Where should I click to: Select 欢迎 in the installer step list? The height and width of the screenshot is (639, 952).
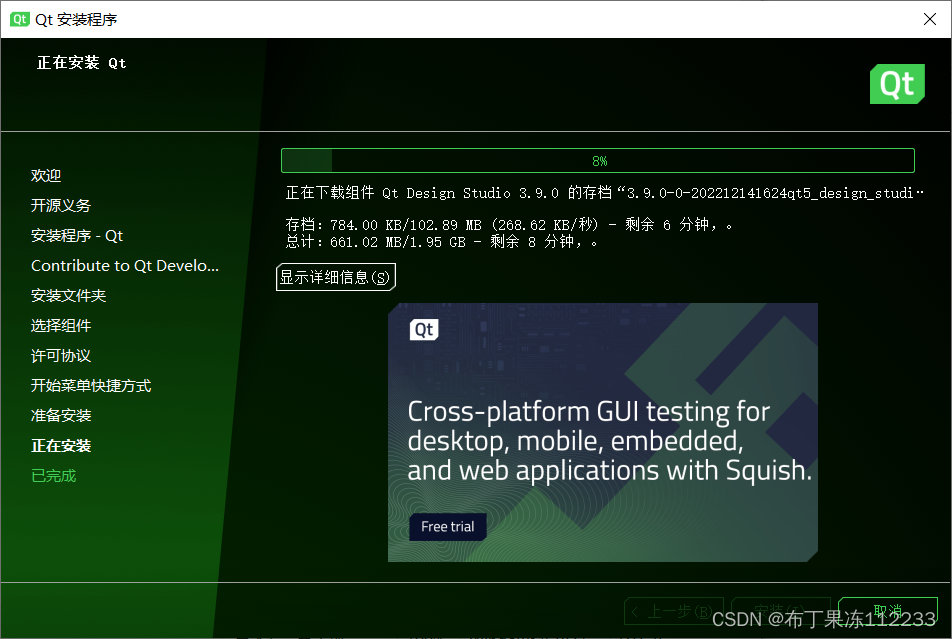tap(46, 175)
